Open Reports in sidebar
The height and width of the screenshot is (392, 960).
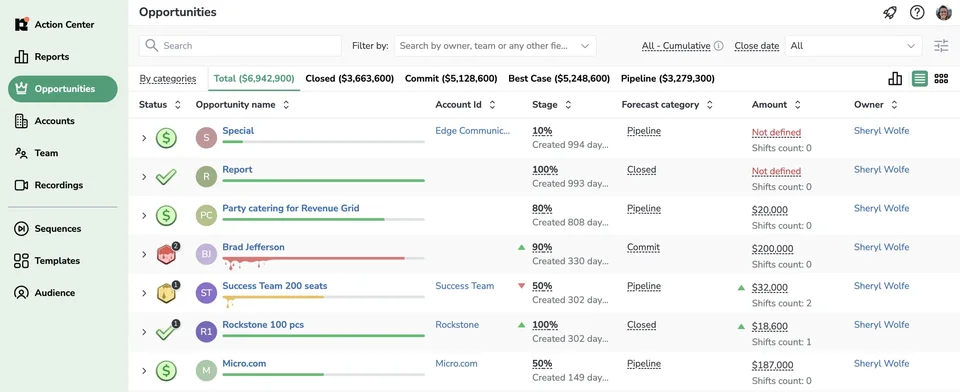click(42, 57)
